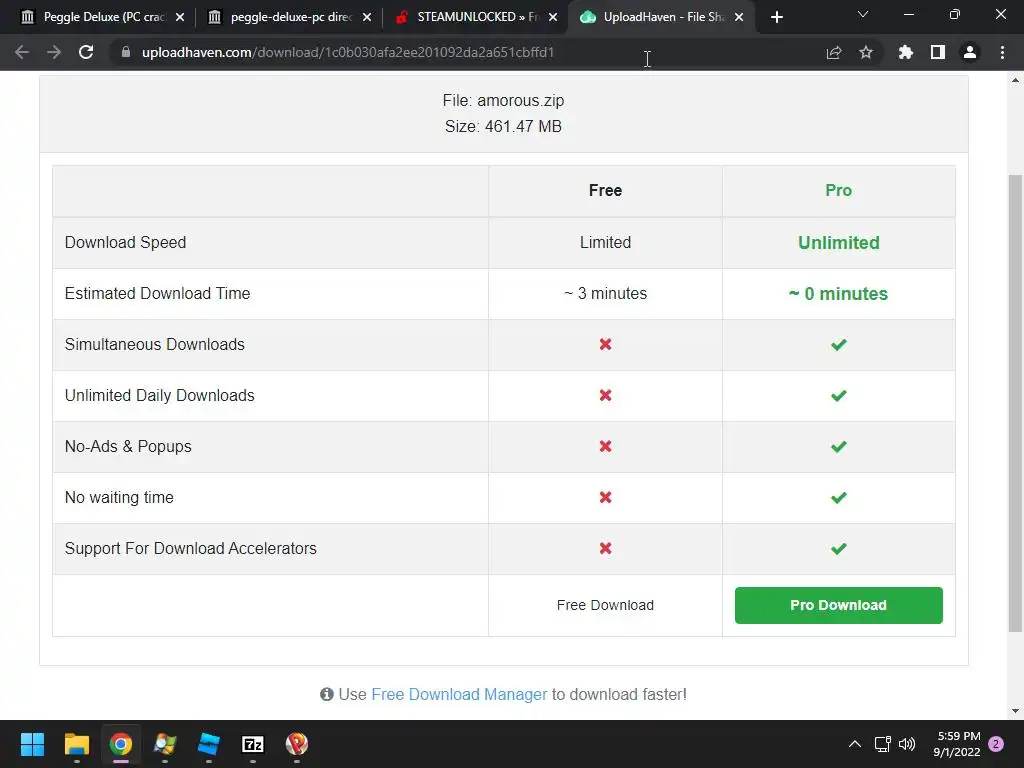This screenshot has height=768, width=1024.
Task: Click the ~ 0 minutes cell
Action: (839, 294)
